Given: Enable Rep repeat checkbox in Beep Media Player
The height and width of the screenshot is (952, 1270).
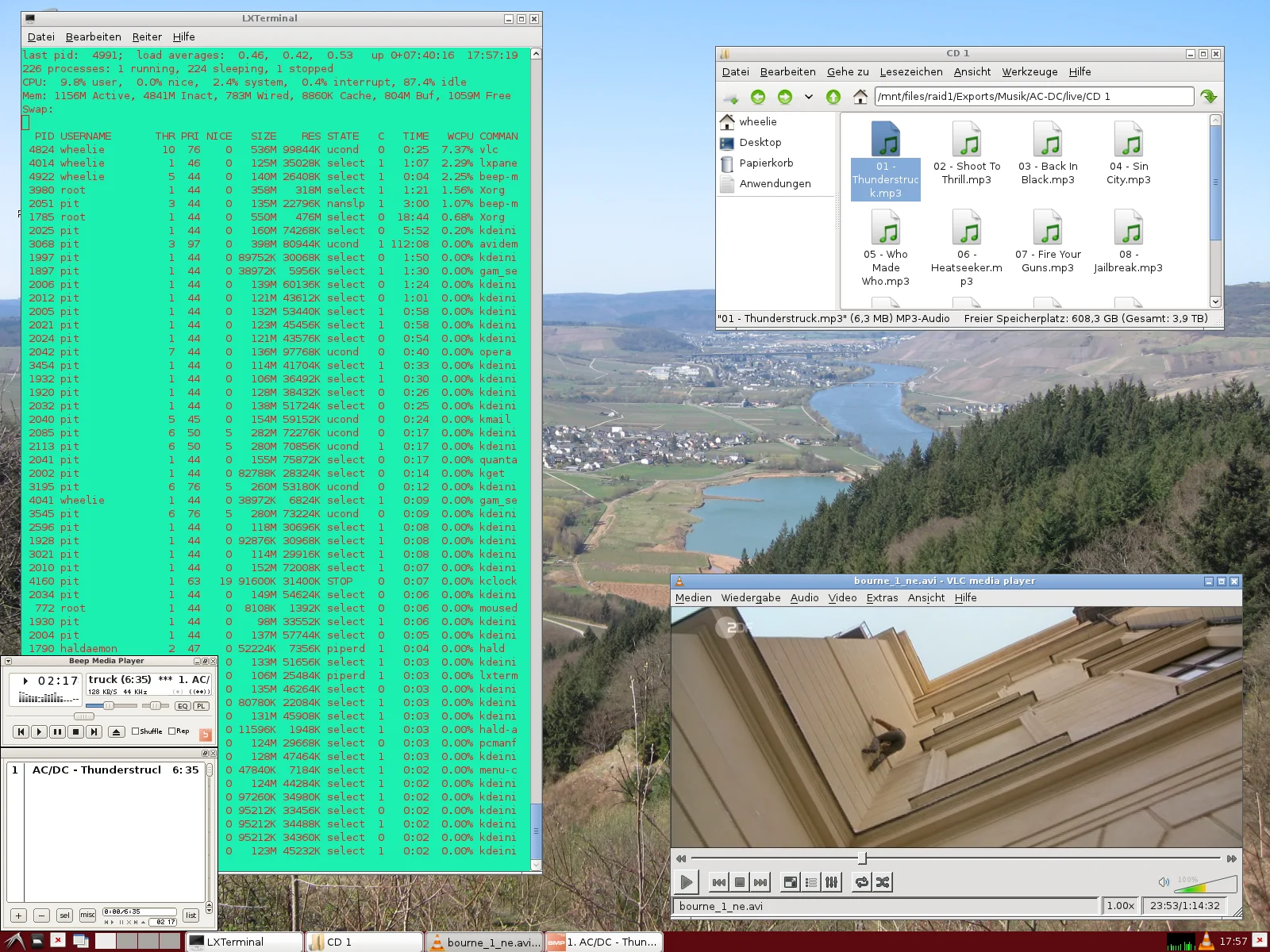Looking at the screenshot, I should tap(179, 731).
